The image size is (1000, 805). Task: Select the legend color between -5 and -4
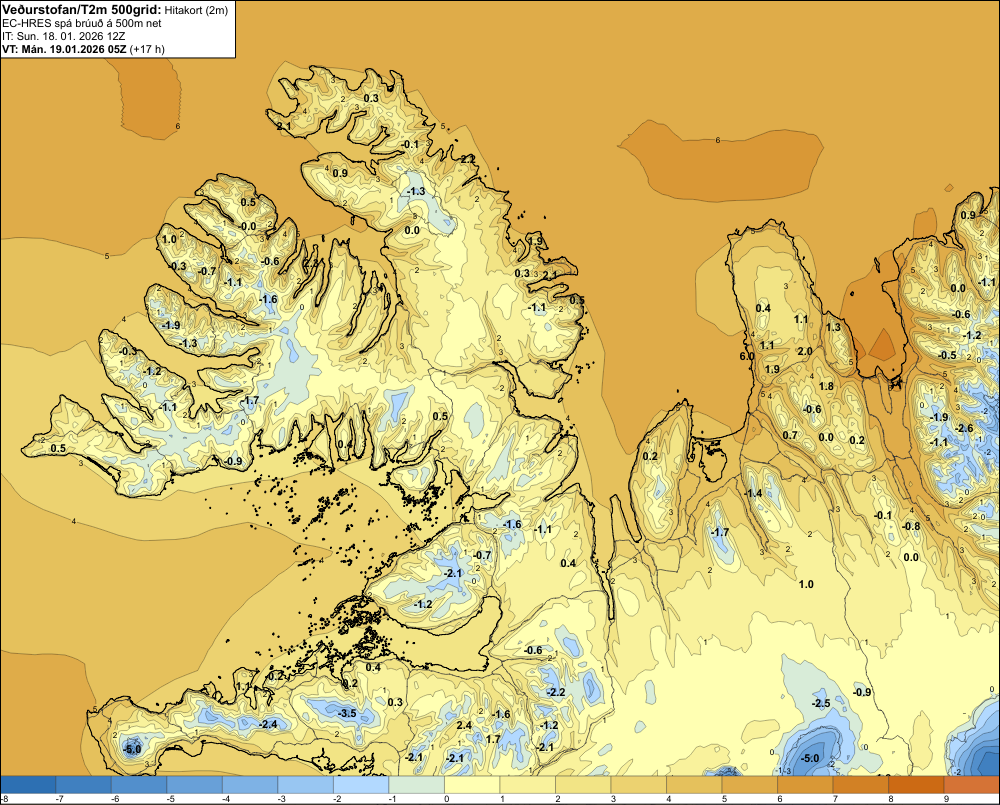coord(195,784)
